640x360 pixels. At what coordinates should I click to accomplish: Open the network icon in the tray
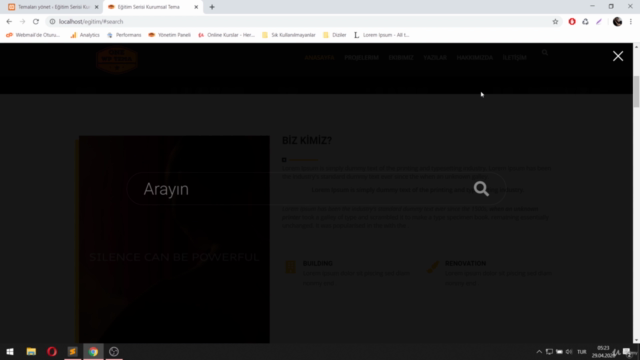[x=549, y=352]
